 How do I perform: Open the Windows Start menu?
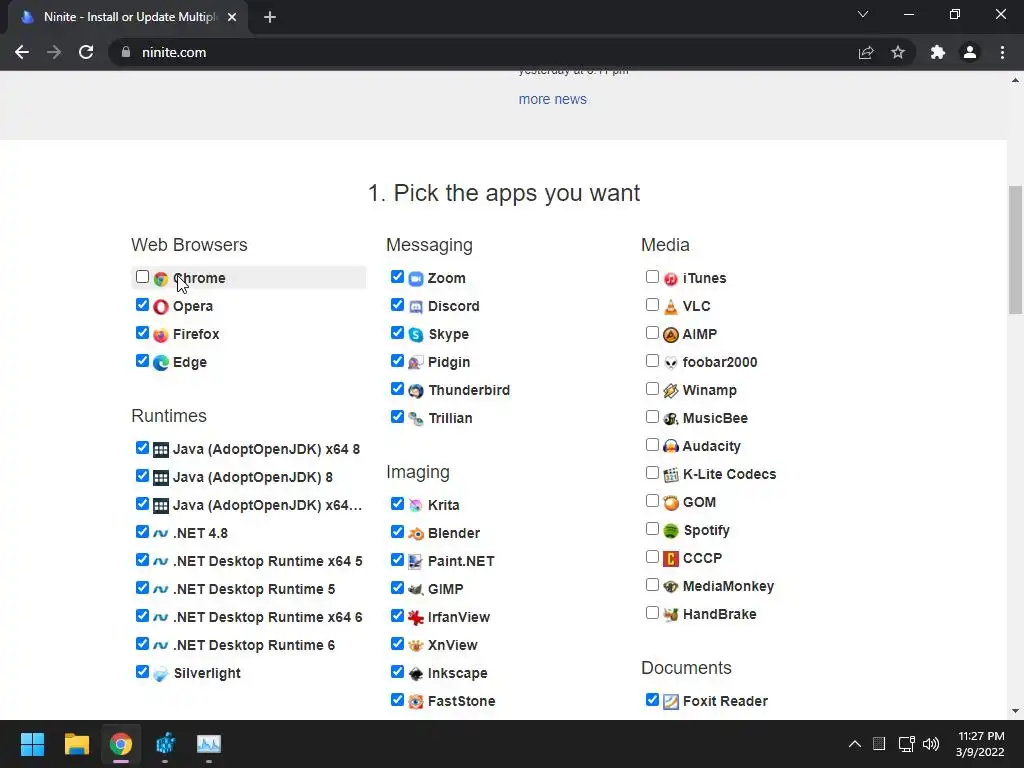(32, 744)
